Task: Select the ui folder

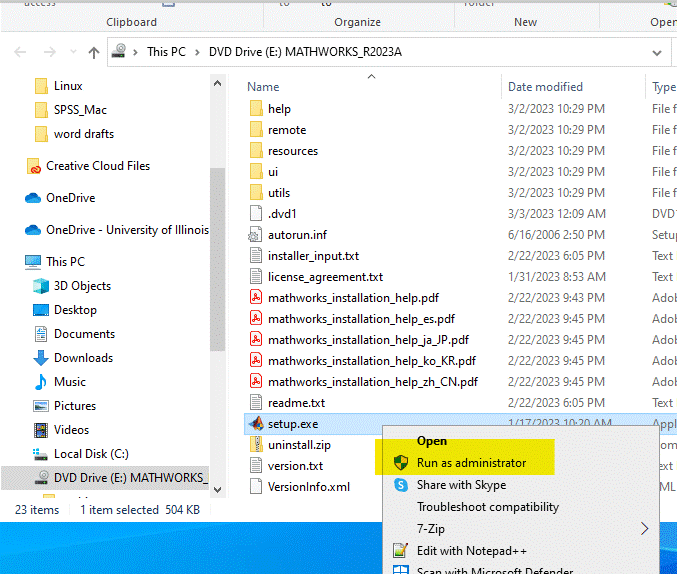Action: 264,172
